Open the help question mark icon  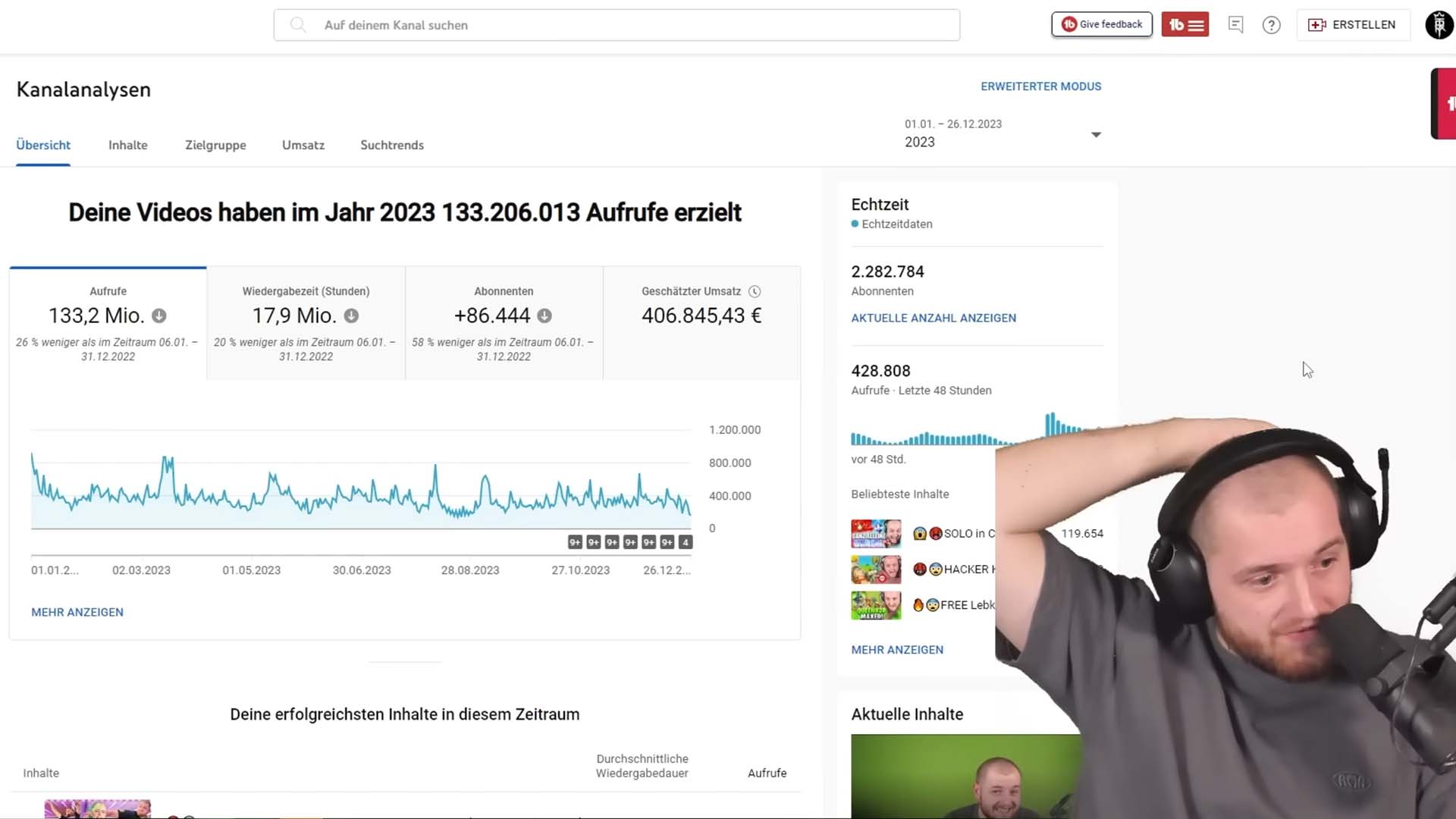[x=1272, y=25]
